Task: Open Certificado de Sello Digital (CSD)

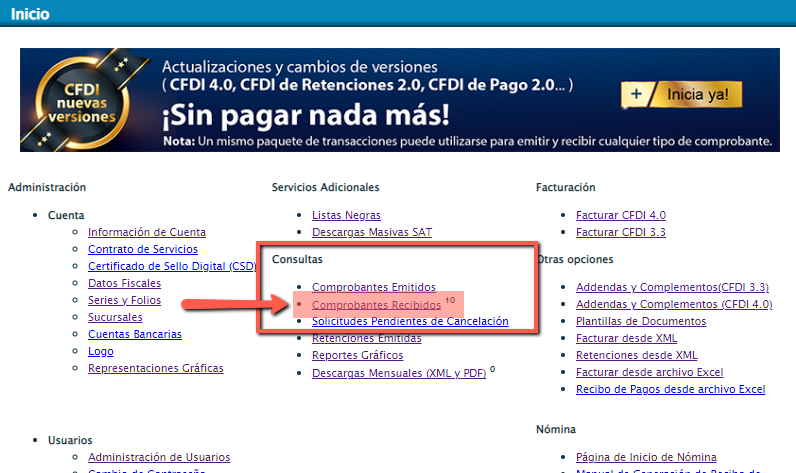Action: coord(172,266)
